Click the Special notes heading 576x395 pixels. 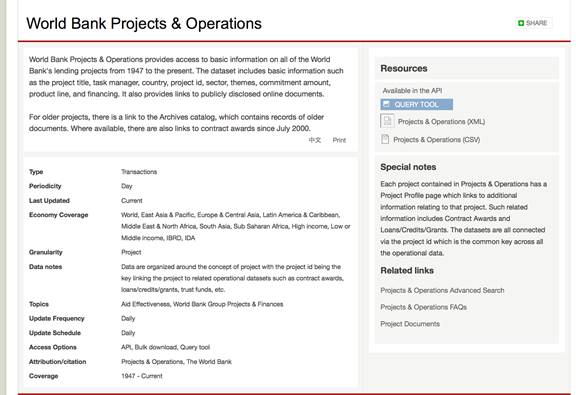point(408,167)
